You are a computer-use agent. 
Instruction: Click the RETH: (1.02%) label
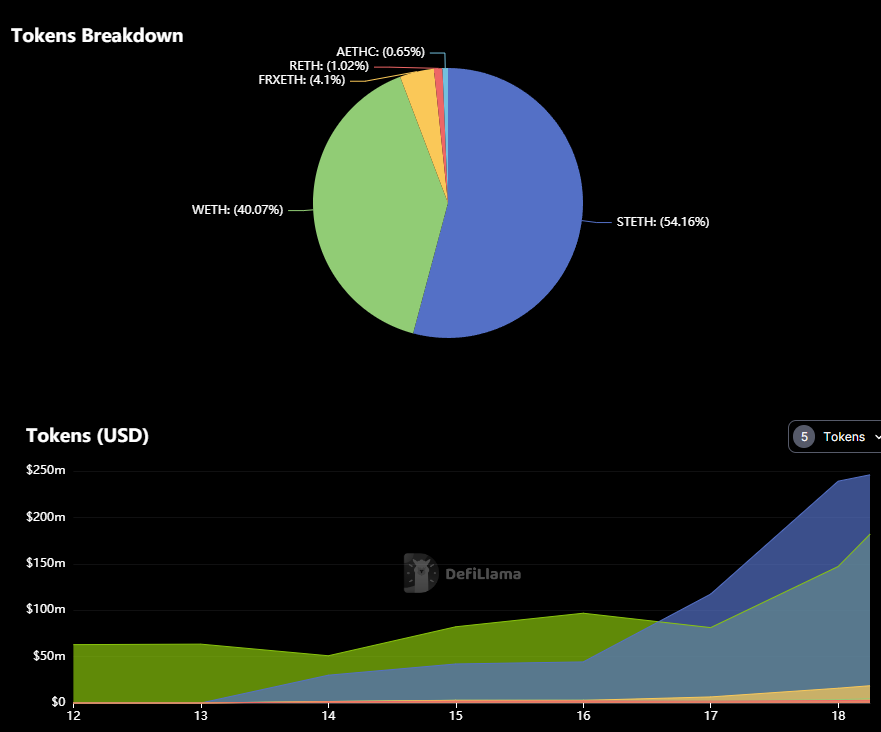tap(329, 66)
